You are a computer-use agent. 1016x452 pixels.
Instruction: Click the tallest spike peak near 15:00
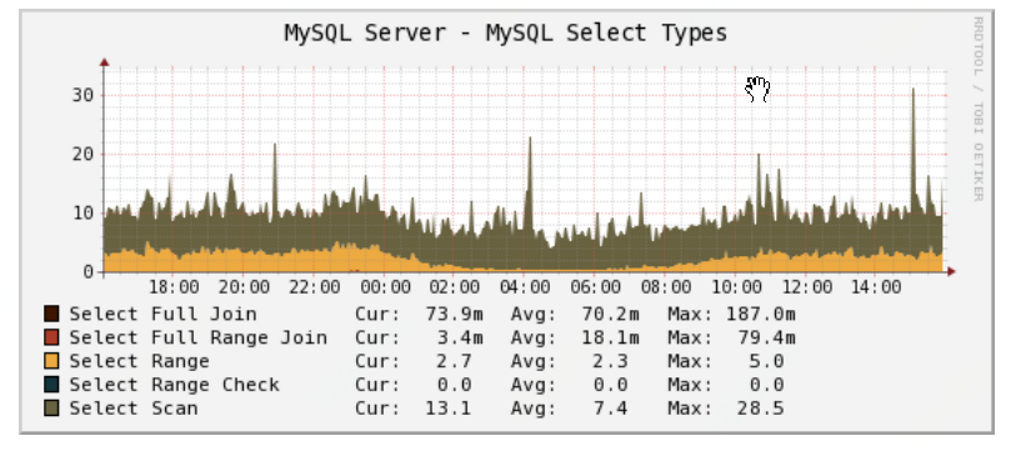coord(914,91)
